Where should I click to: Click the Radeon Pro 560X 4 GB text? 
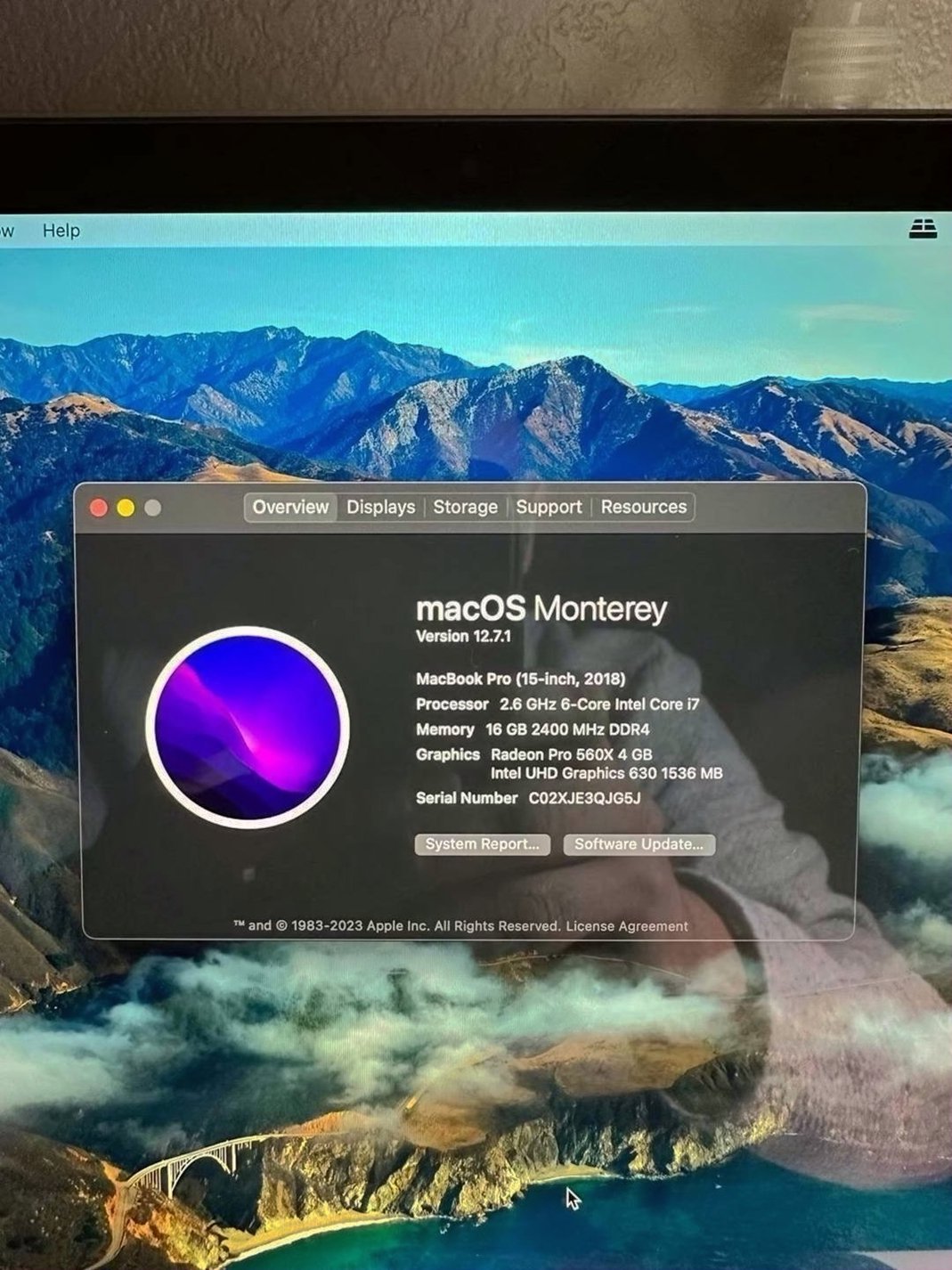point(571,754)
